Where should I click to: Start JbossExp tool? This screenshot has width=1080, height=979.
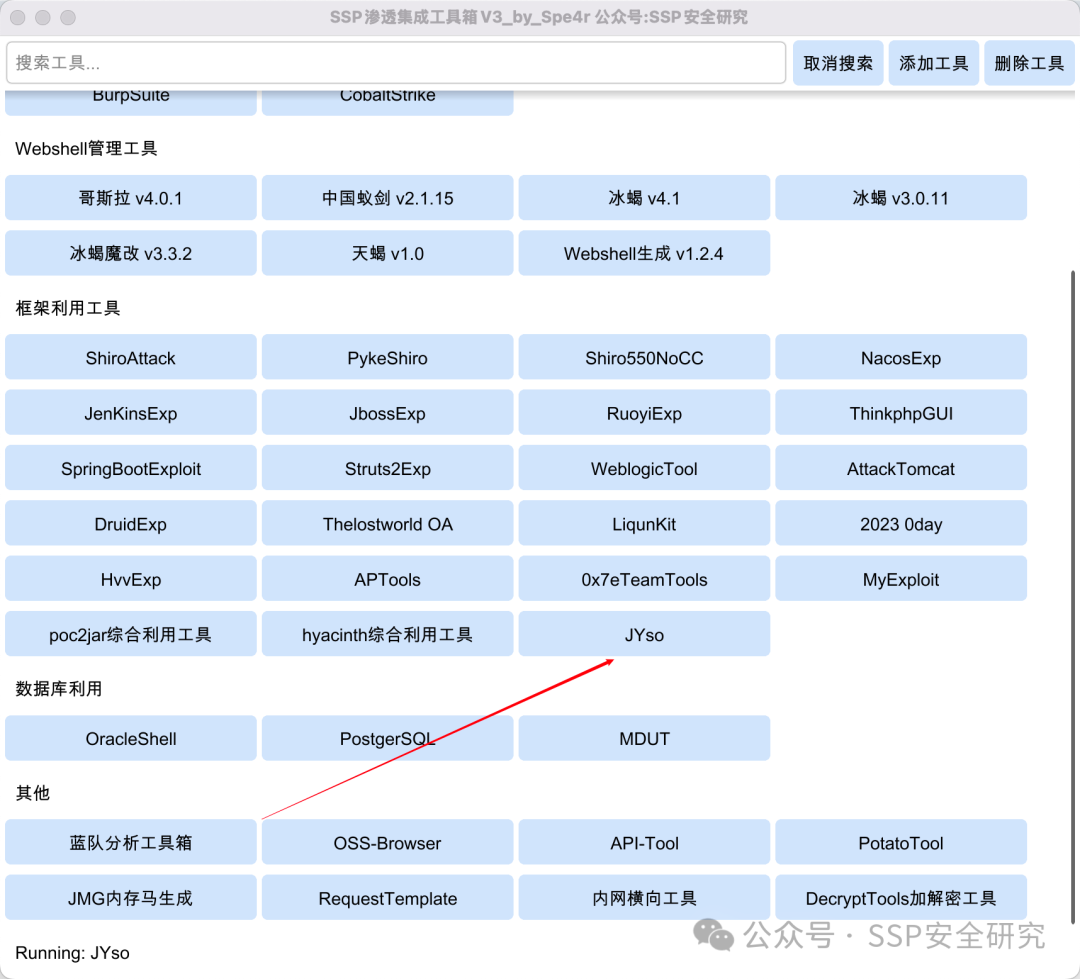[x=388, y=413]
